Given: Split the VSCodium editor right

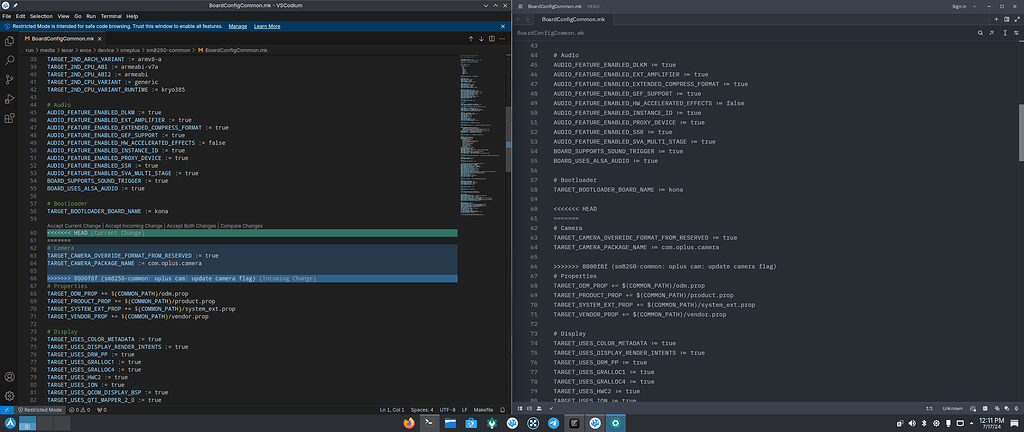Looking at the screenshot, I should [x=492, y=39].
